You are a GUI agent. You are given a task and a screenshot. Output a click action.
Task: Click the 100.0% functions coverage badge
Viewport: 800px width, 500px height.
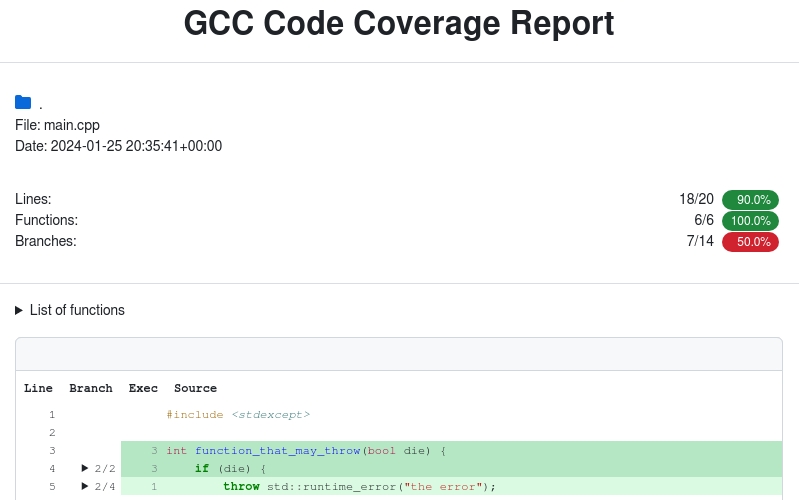tap(750, 220)
